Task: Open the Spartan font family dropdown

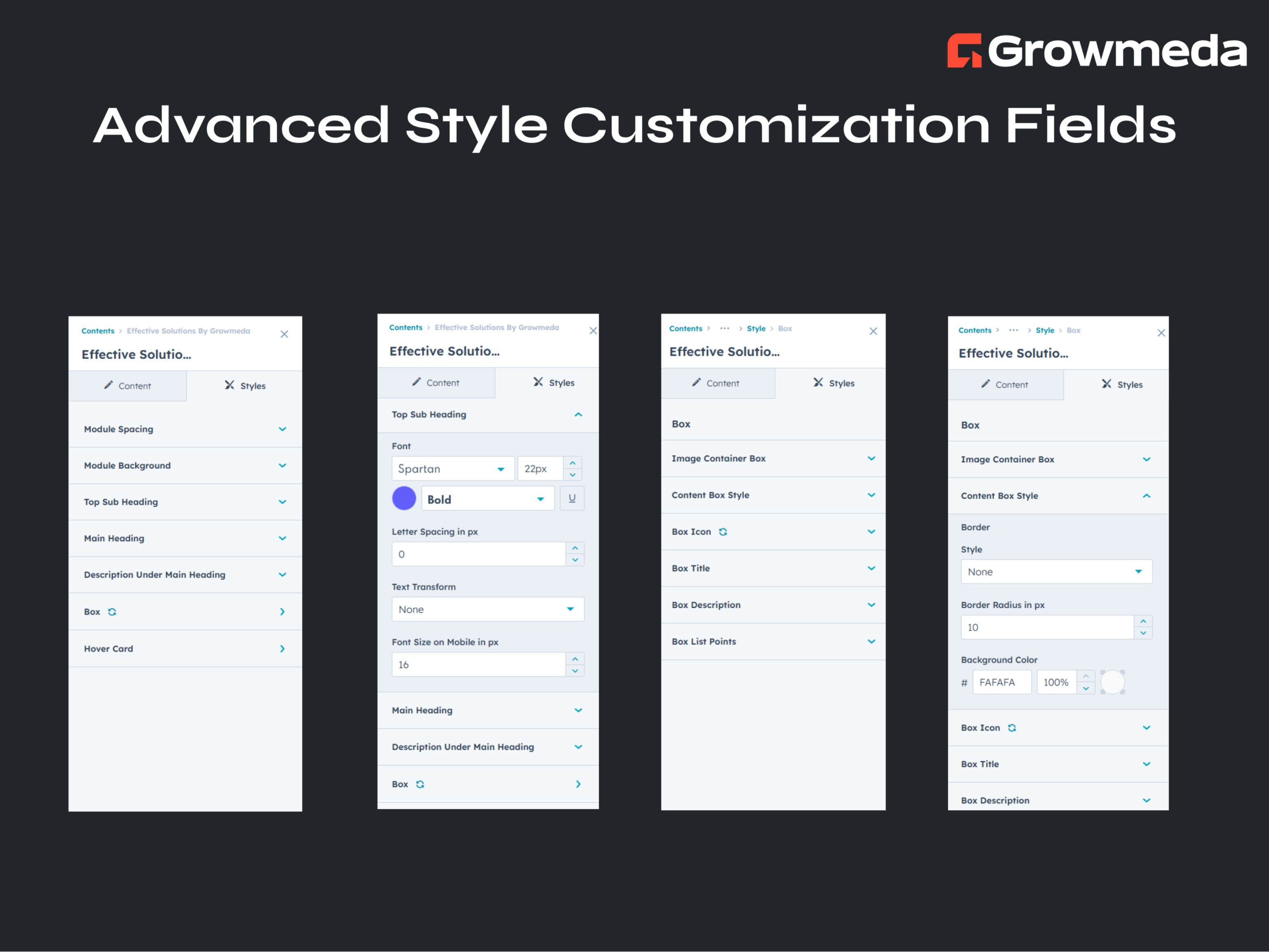Action: coord(453,468)
